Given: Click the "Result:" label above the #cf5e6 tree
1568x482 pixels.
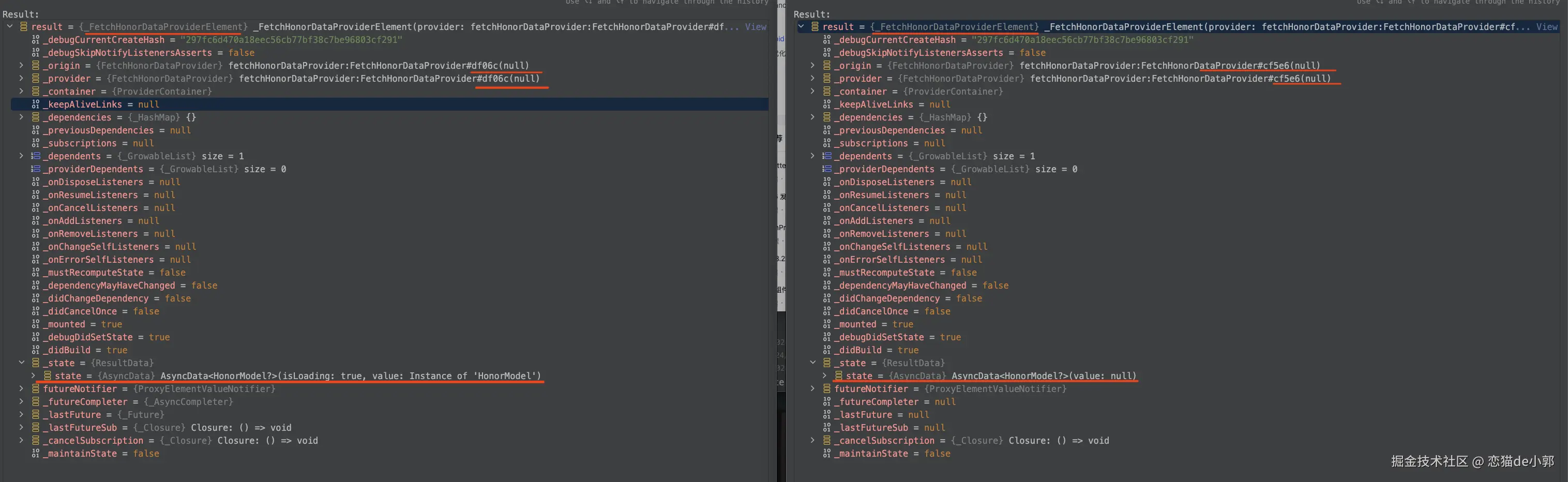Looking at the screenshot, I should pos(812,14).
